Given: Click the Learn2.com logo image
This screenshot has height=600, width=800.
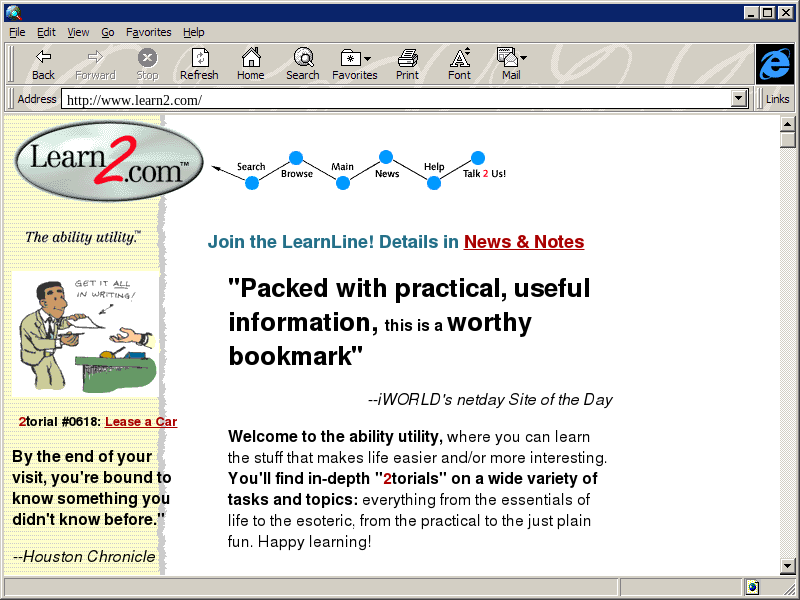Looking at the screenshot, I should tap(108, 161).
